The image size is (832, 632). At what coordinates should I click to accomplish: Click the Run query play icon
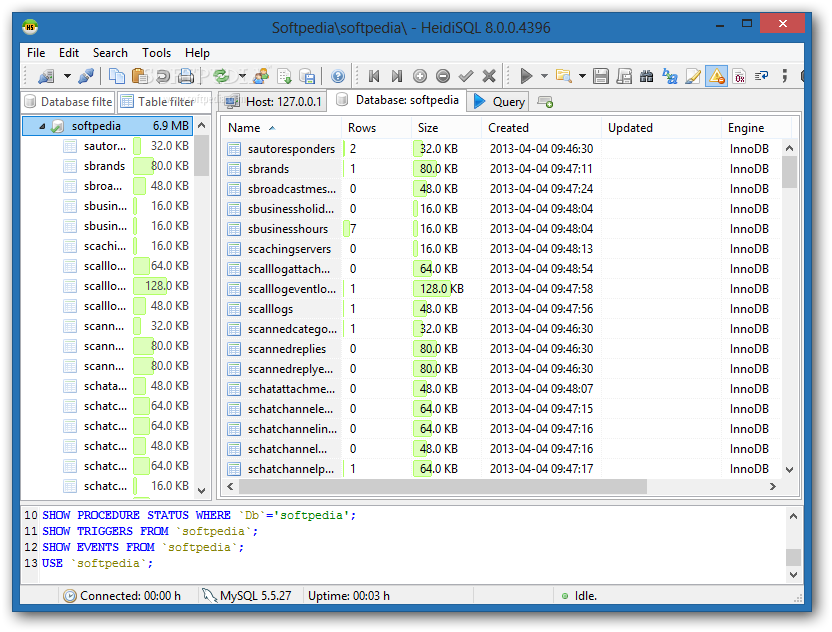click(525, 76)
